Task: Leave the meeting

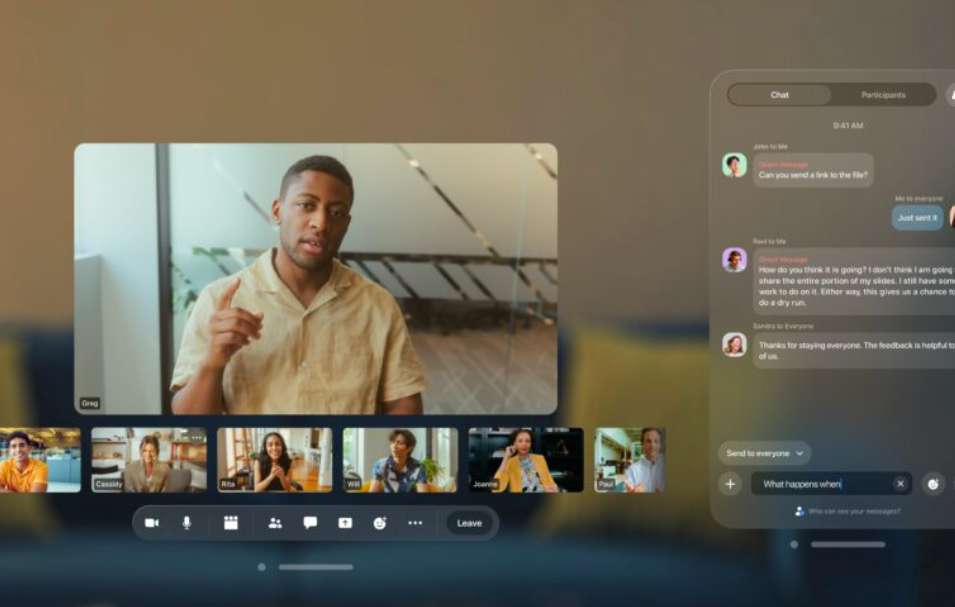Action: pos(470,523)
